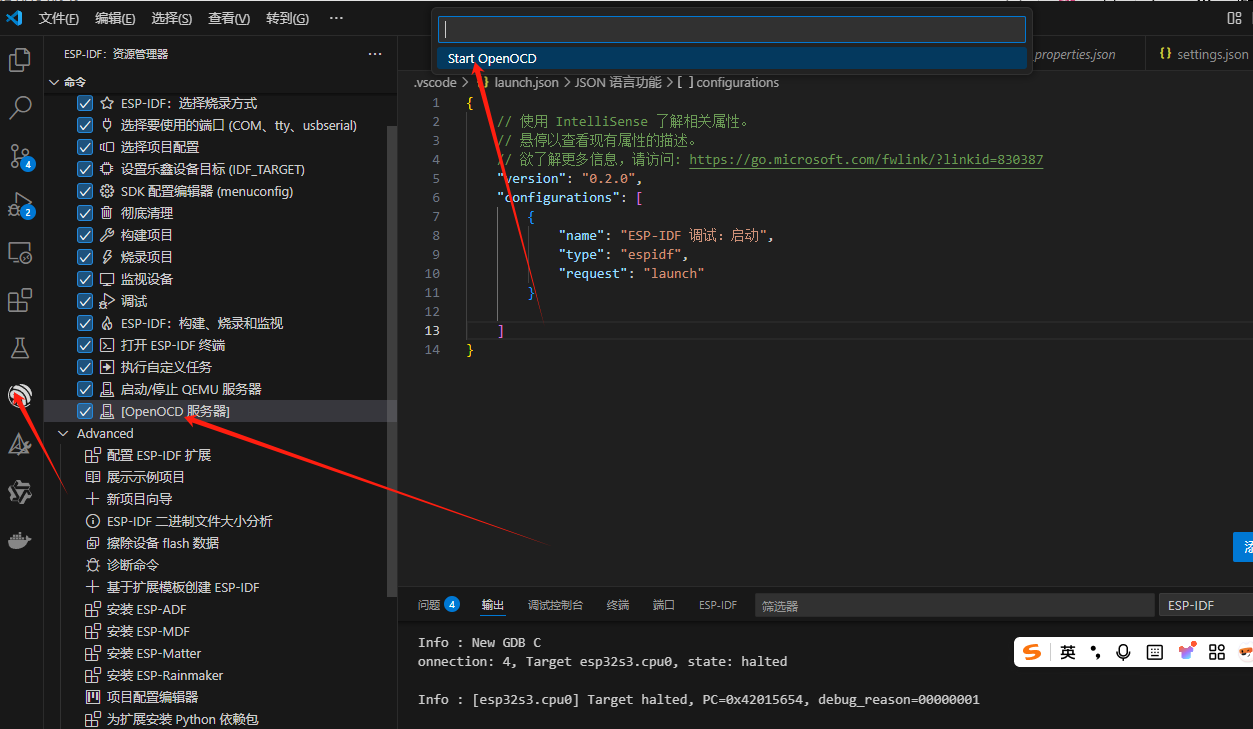Open the Explorer icon in activity bar
Viewport: 1253px width, 729px height.
pos(20,61)
